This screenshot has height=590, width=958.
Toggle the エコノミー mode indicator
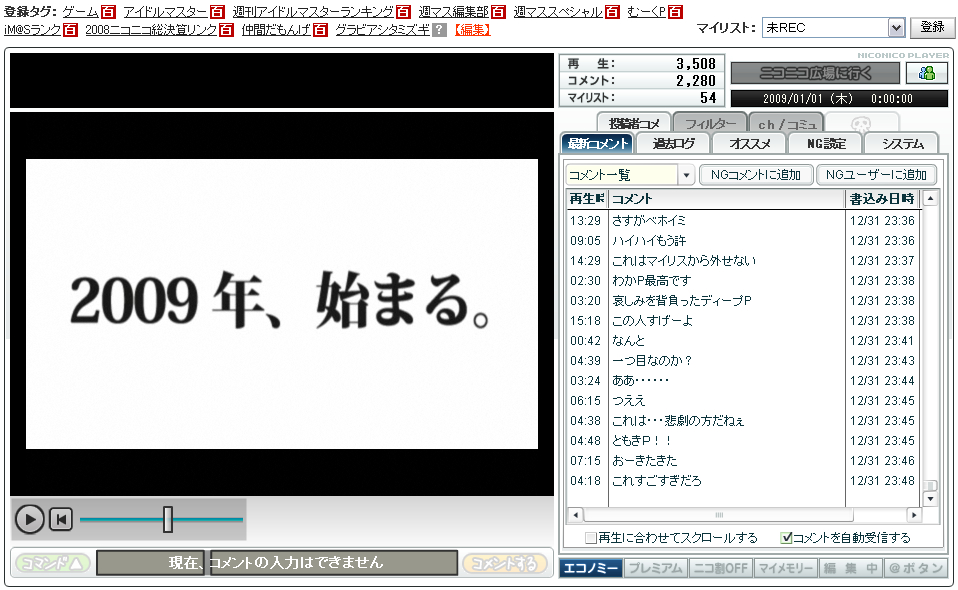590,568
